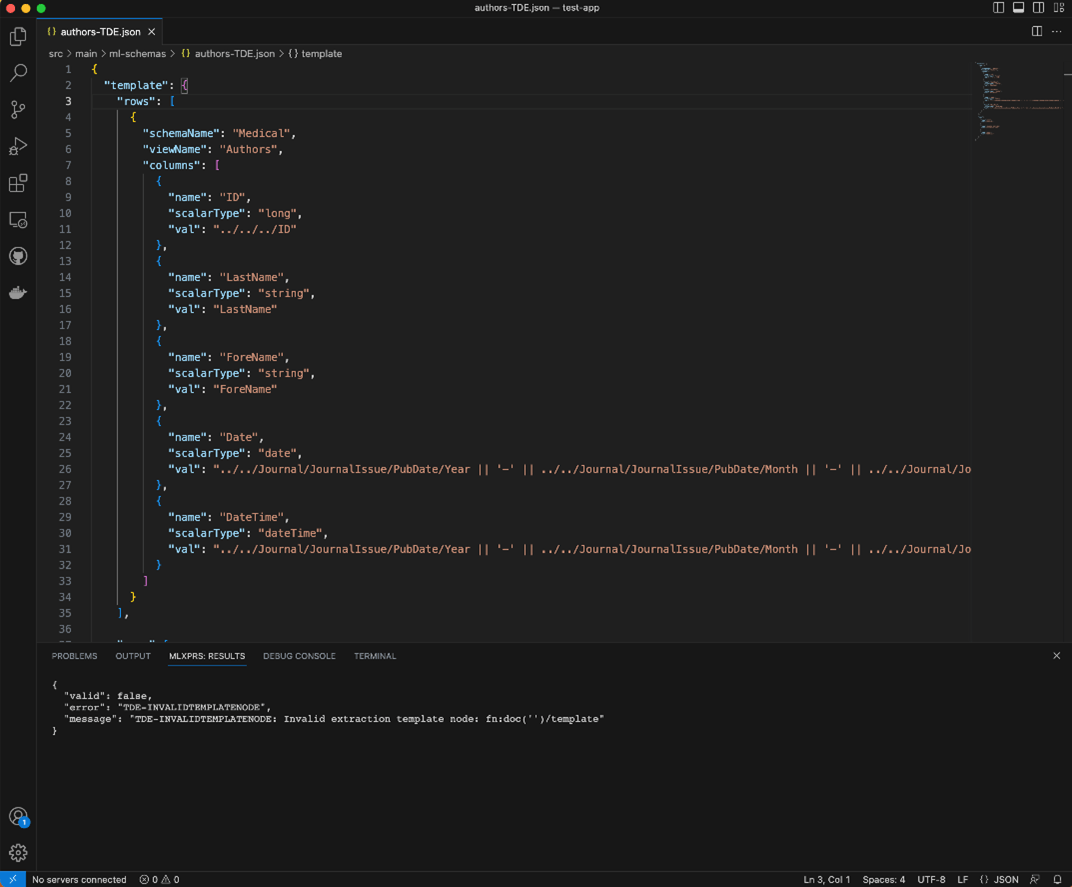Image resolution: width=1072 pixels, height=887 pixels.
Task: Open the Run and Debug view
Action: click(18, 147)
